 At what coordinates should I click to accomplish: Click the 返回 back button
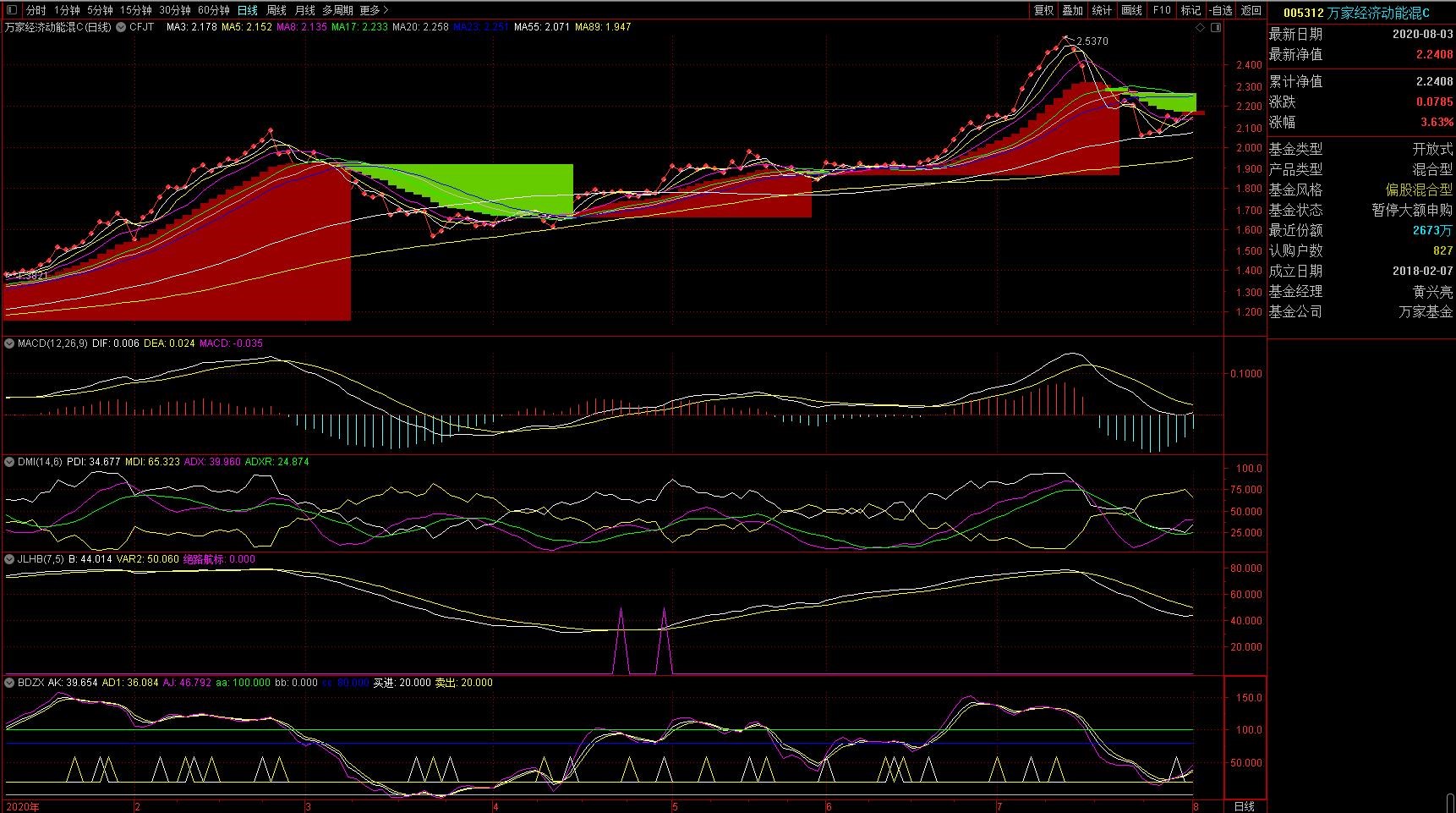(x=1251, y=10)
